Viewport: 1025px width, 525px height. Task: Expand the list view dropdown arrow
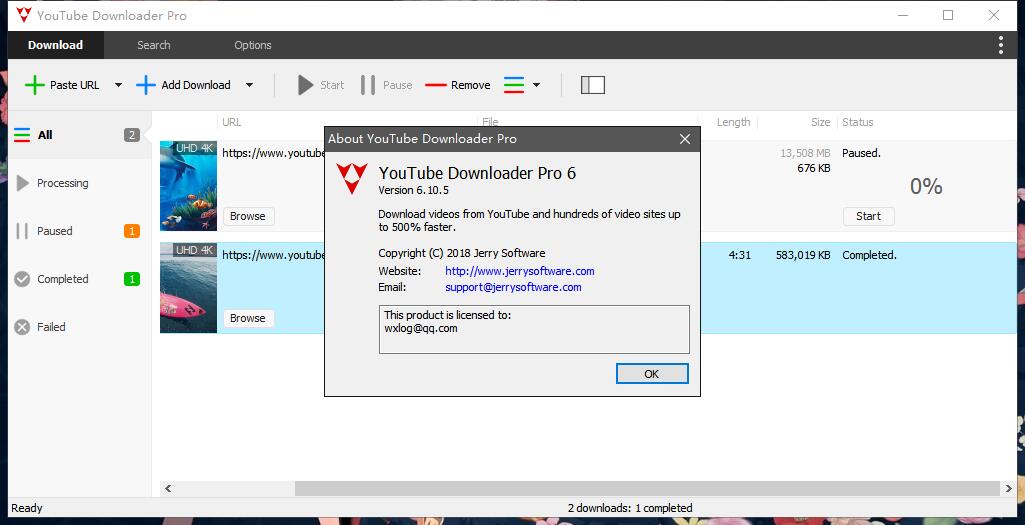pos(536,85)
